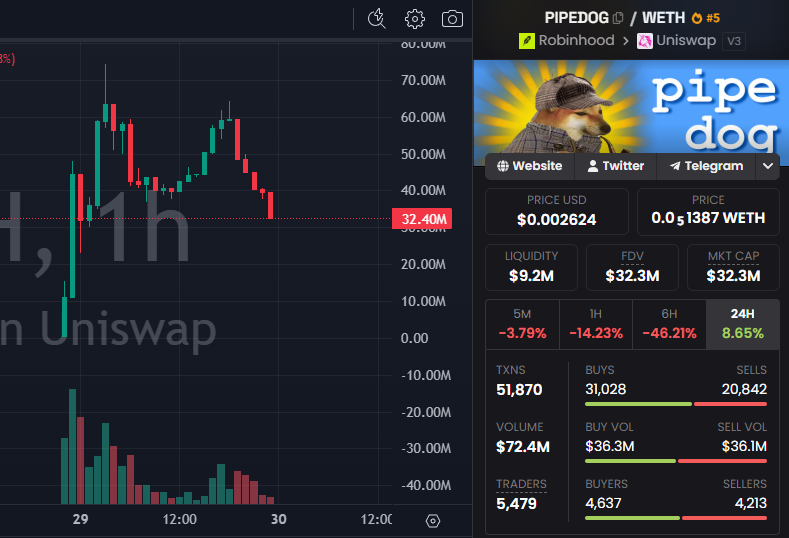Click the BUYERS count 4,637
This screenshot has height=538, width=789.
pos(603,503)
